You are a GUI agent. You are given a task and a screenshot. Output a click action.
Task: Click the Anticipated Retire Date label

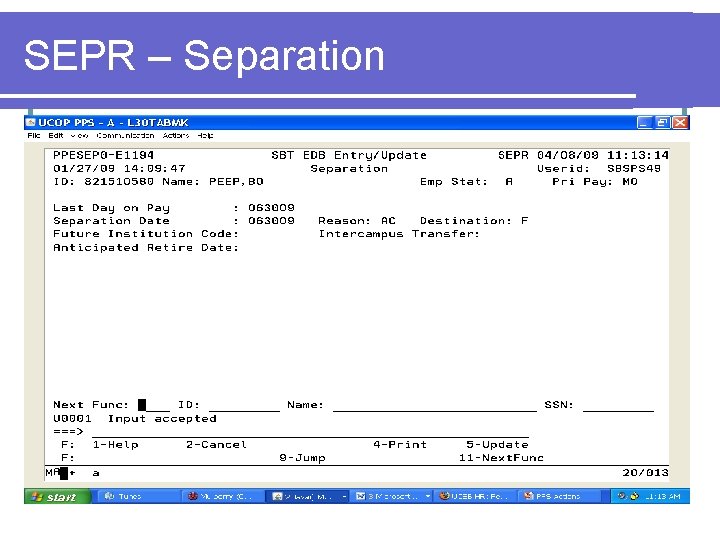pyautogui.click(x=146, y=248)
